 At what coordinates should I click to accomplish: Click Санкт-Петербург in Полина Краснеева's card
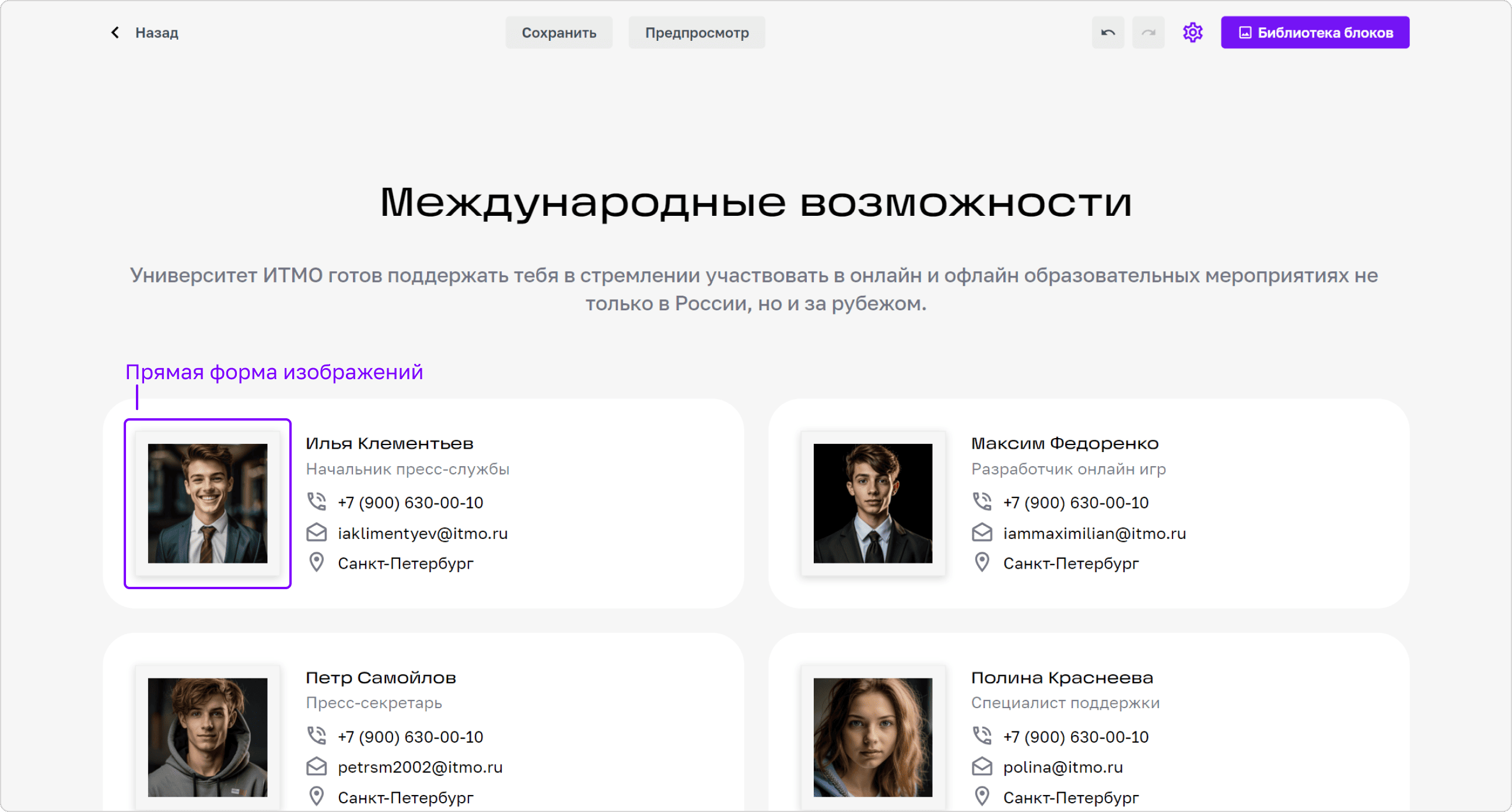tap(1071, 798)
